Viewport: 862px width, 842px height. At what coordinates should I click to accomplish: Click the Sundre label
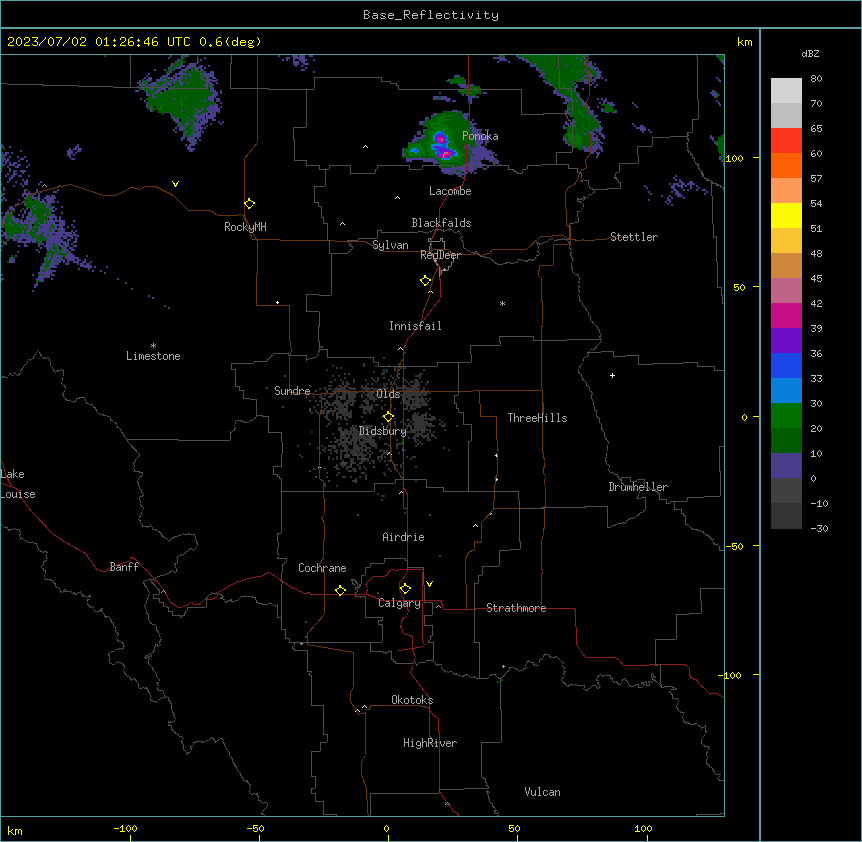pyautogui.click(x=292, y=391)
